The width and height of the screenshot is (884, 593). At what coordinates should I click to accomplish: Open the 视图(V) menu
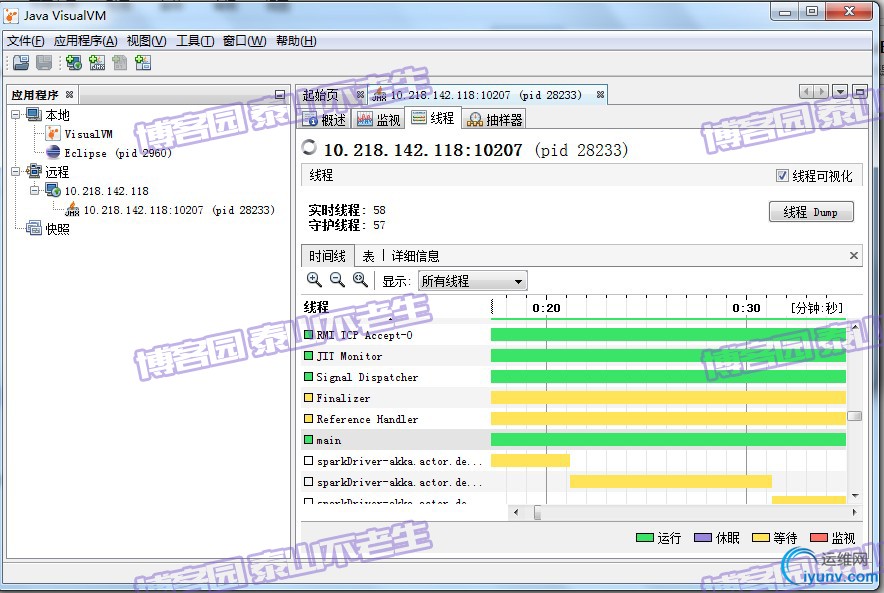147,41
